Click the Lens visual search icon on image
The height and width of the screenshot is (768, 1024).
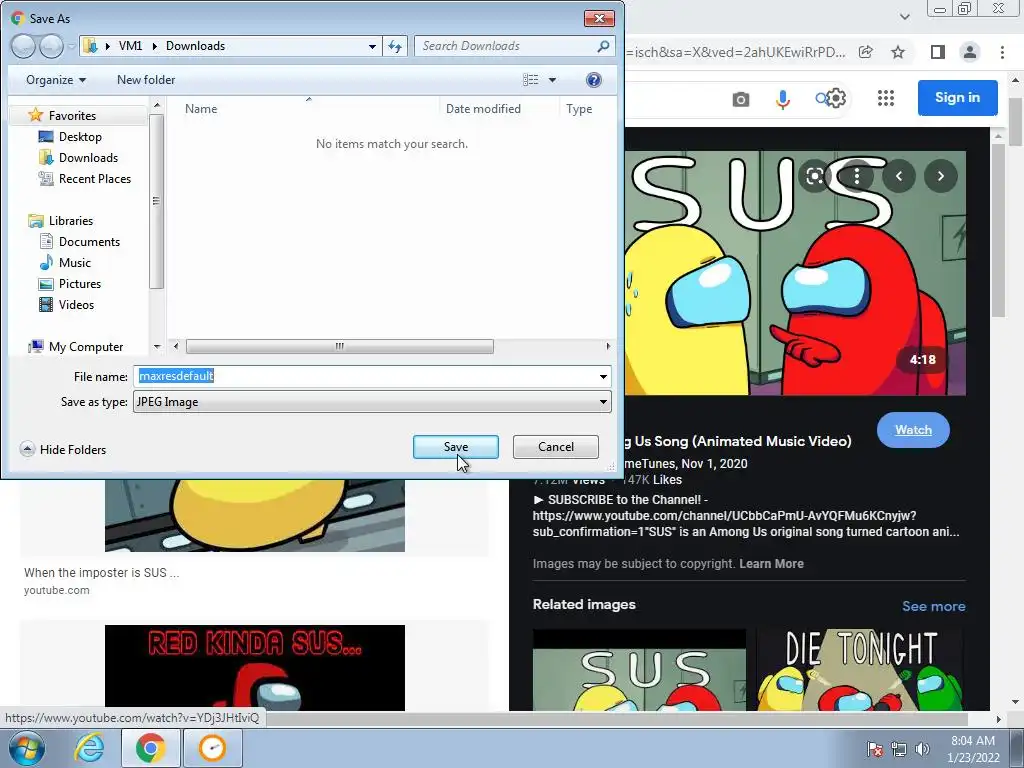click(815, 176)
